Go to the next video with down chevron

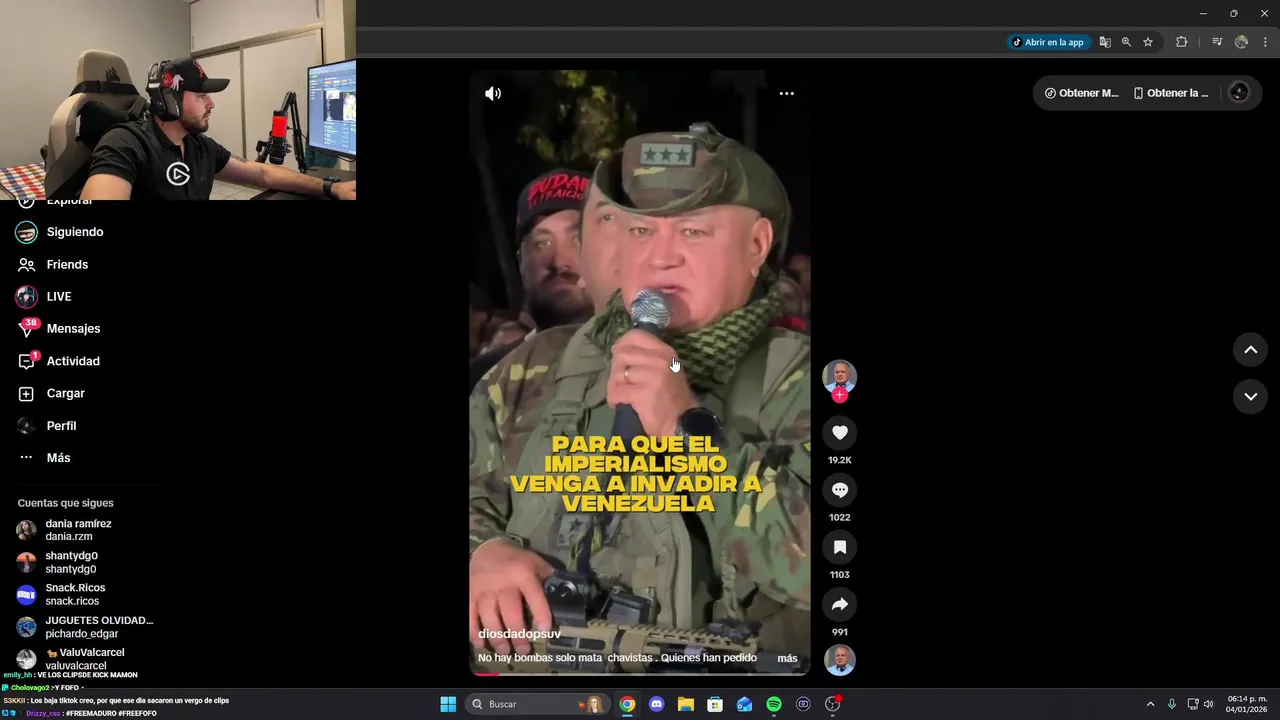[1250, 396]
